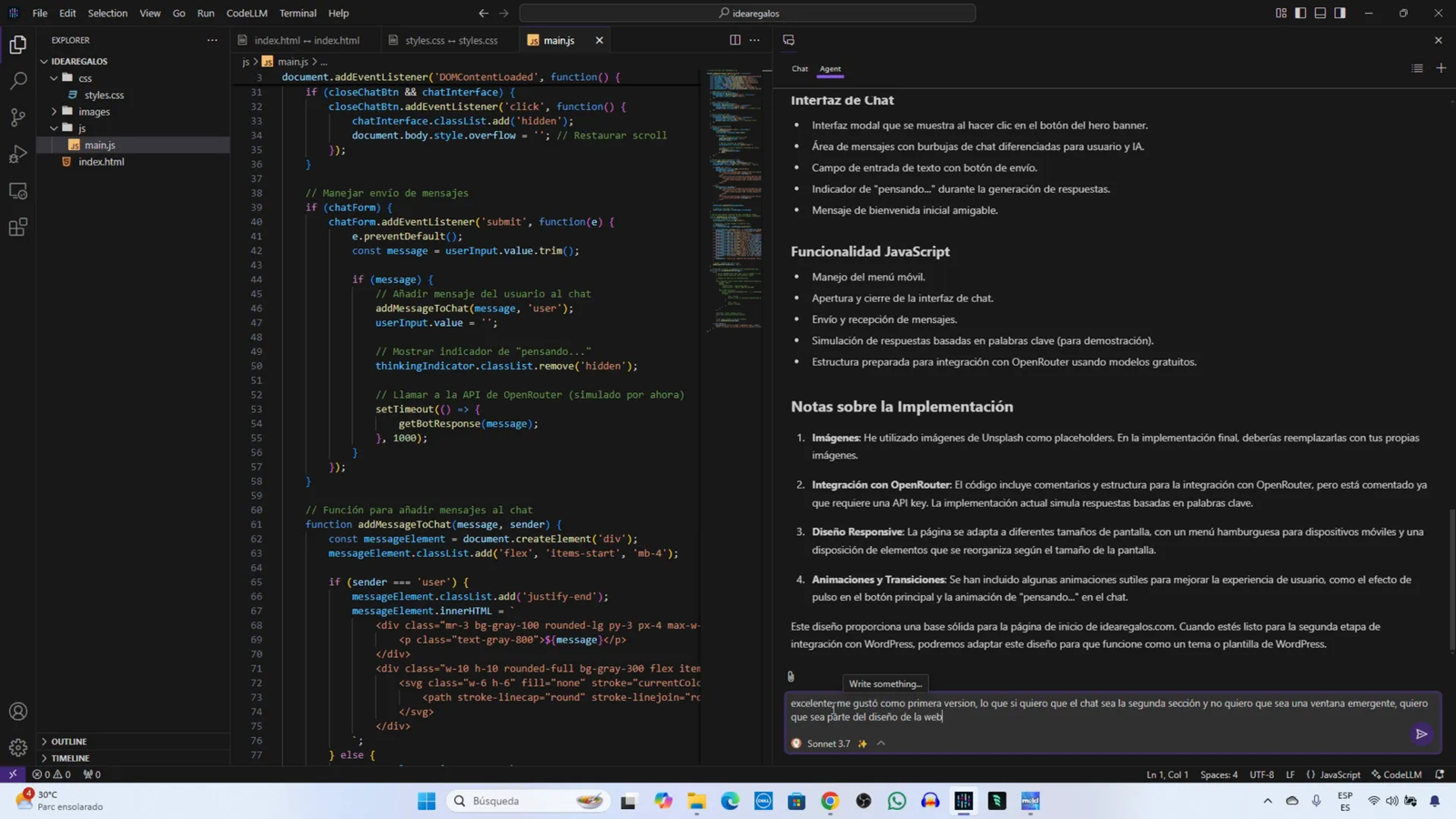The image size is (1456, 819).
Task: Open the Remote Explorer view
Action: [17, 190]
